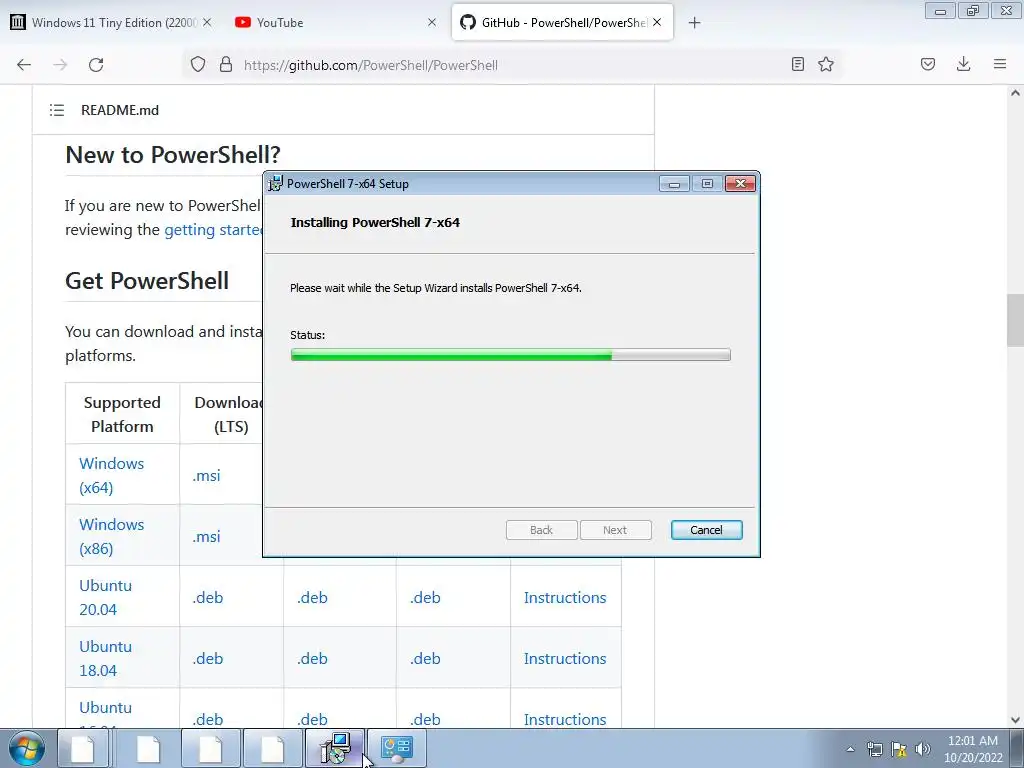Click the README.md file label
Image resolution: width=1024 pixels, height=768 pixels.
tap(120, 110)
